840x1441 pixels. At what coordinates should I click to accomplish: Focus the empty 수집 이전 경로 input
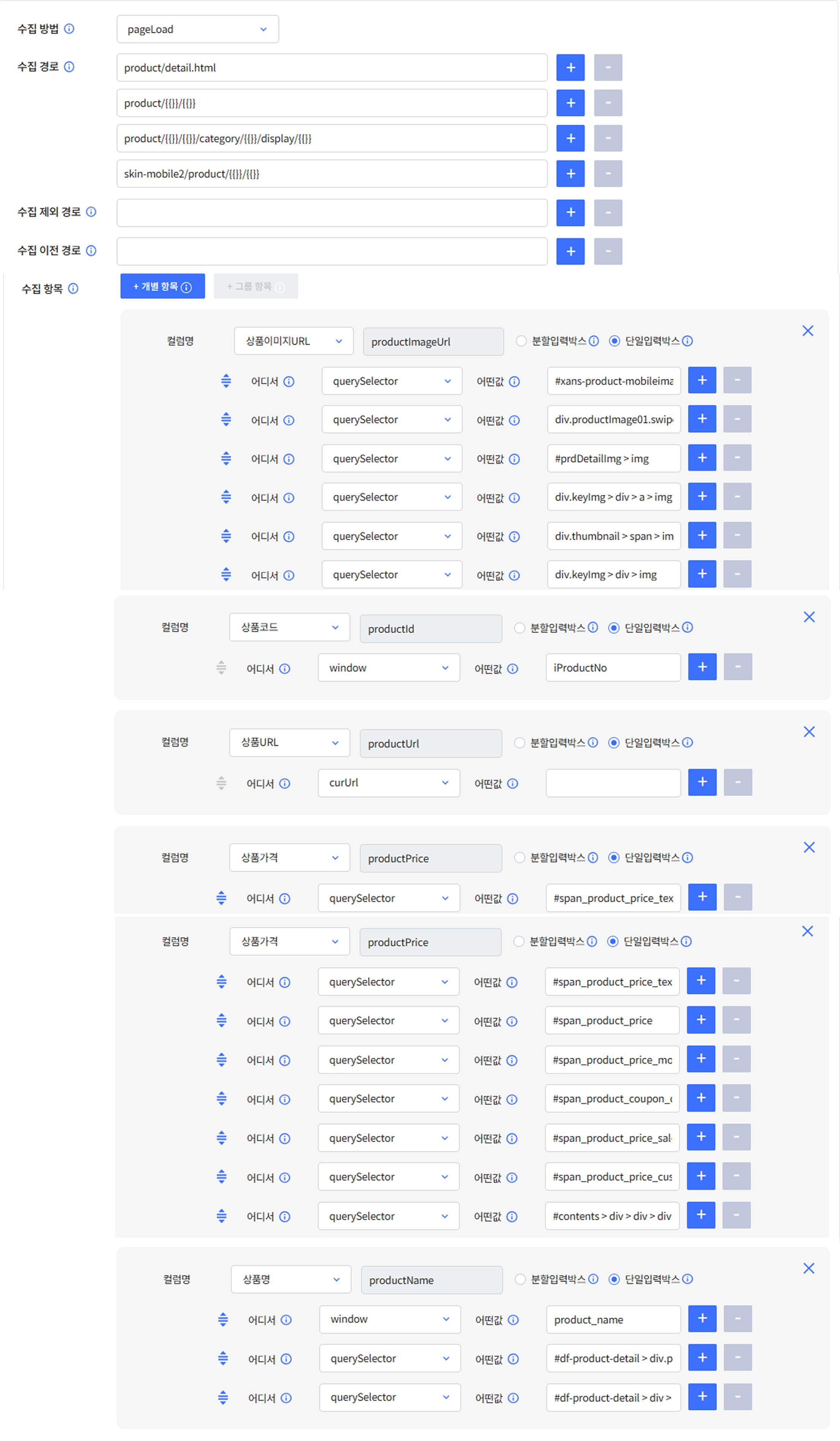pyautogui.click(x=332, y=251)
